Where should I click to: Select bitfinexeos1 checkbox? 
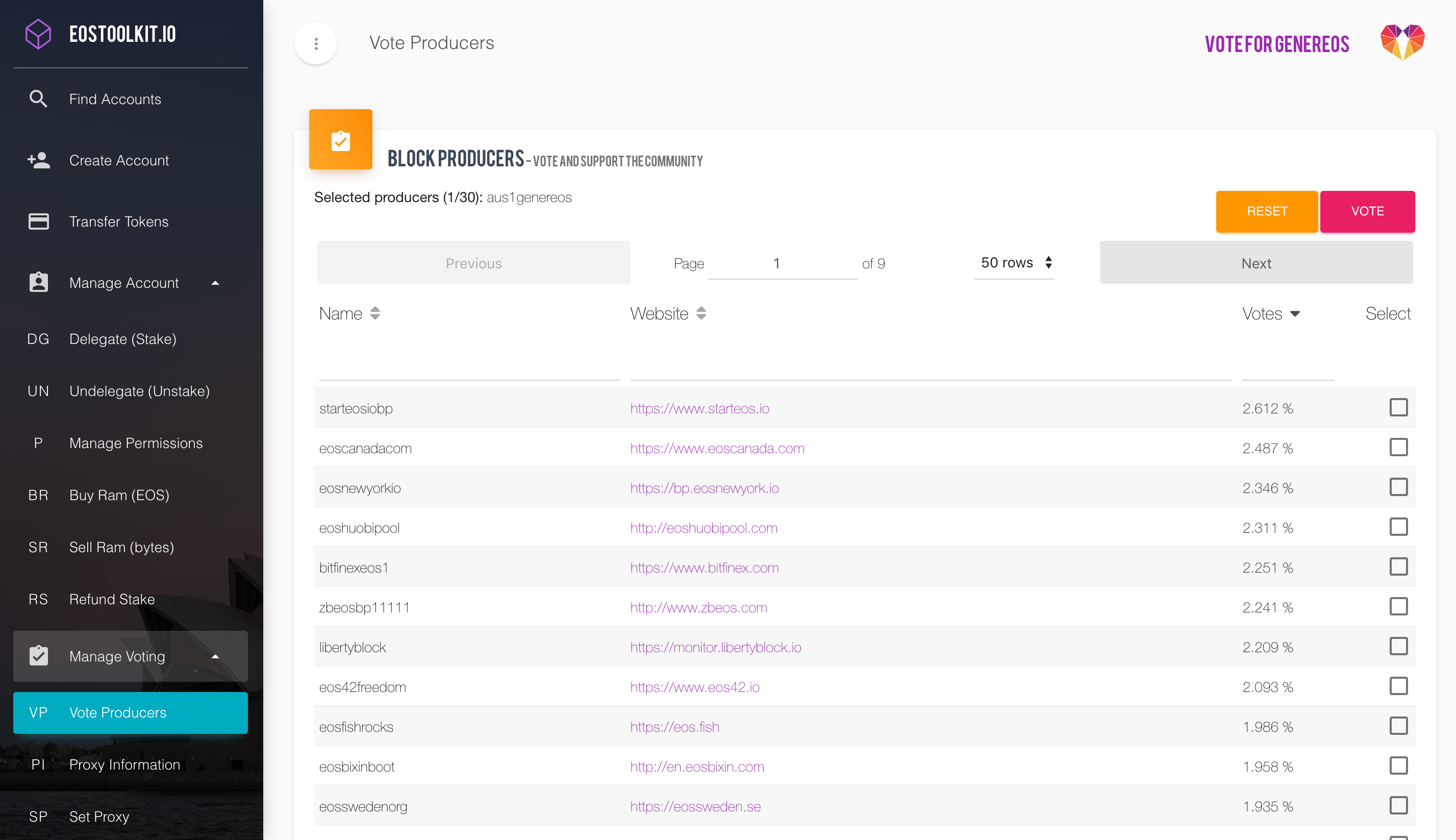(1398, 566)
